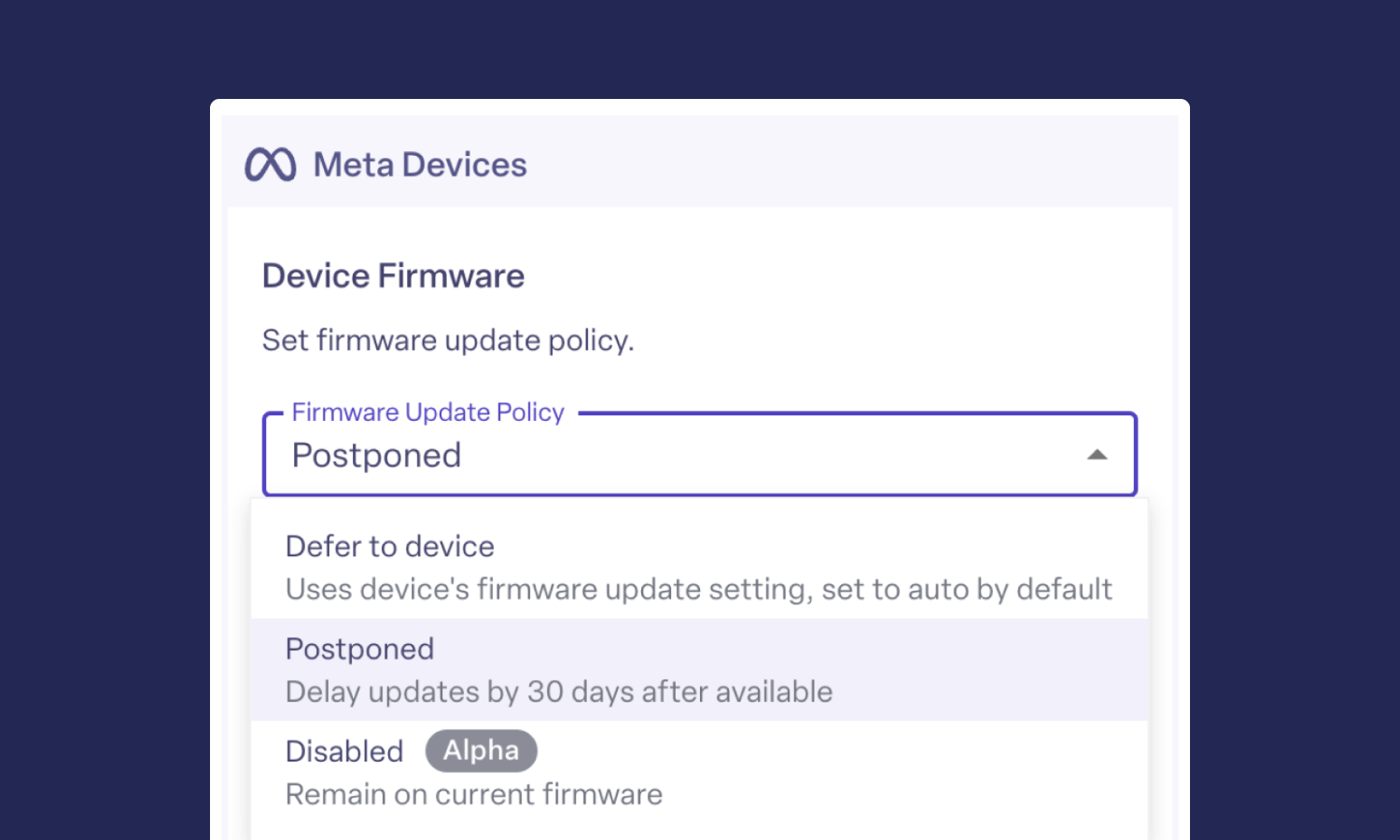Open the Firmware Update Policy combo box
The width and height of the screenshot is (1400, 840).
699,454
